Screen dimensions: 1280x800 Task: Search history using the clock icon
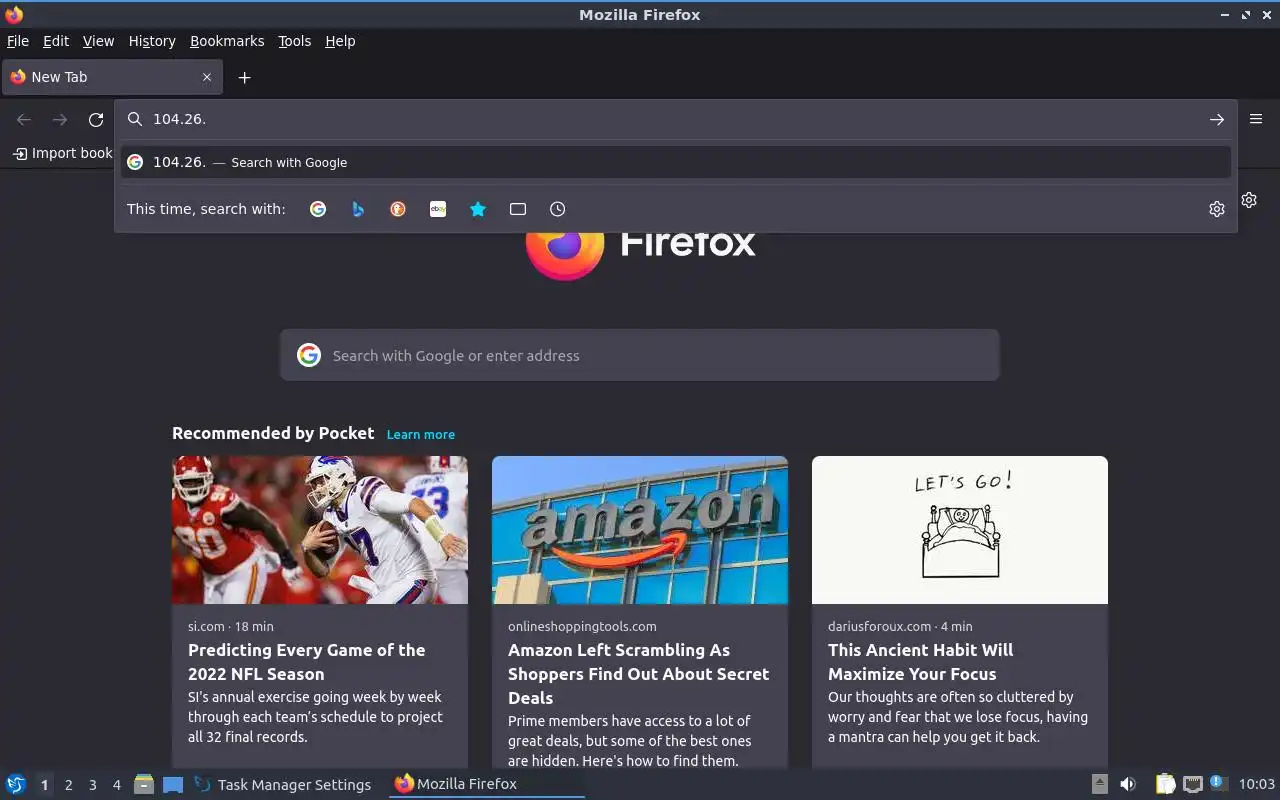point(558,209)
